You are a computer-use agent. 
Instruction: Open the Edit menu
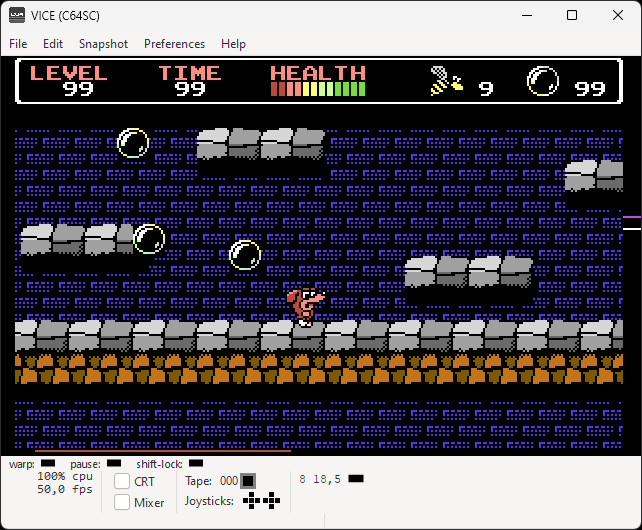tap(53, 44)
